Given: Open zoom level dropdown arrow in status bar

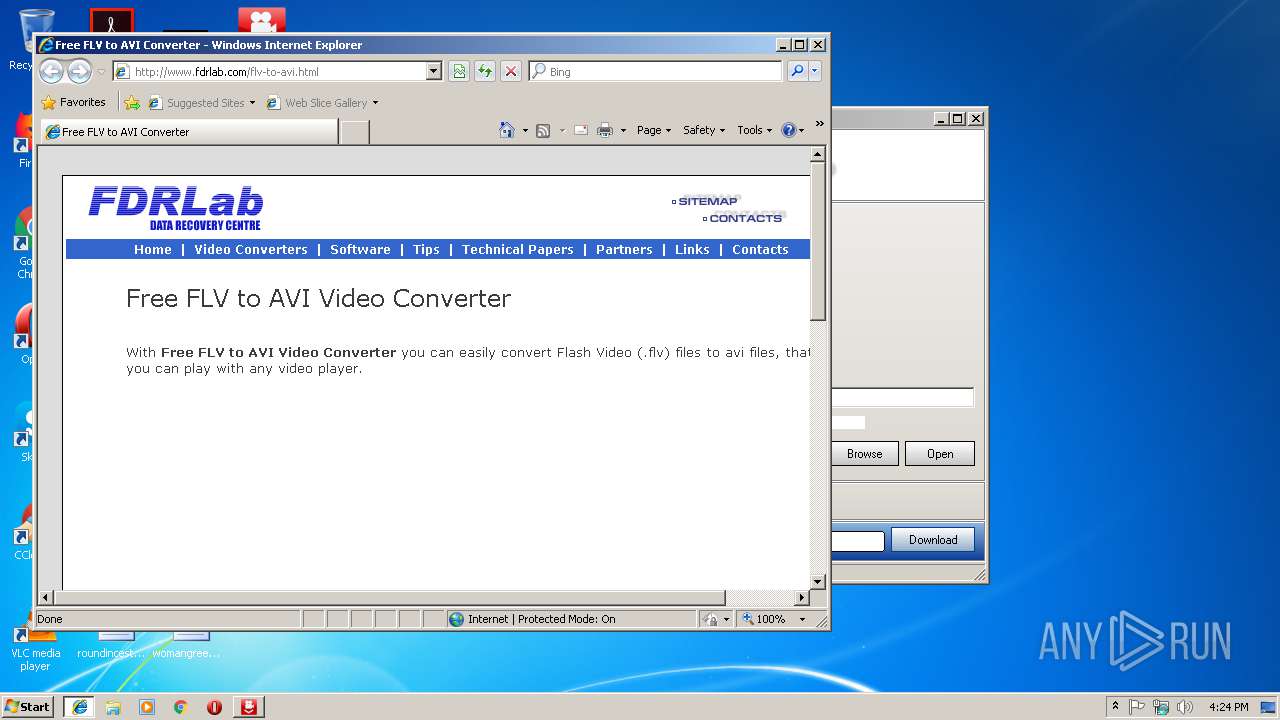Looking at the screenshot, I should pyautogui.click(x=802, y=619).
